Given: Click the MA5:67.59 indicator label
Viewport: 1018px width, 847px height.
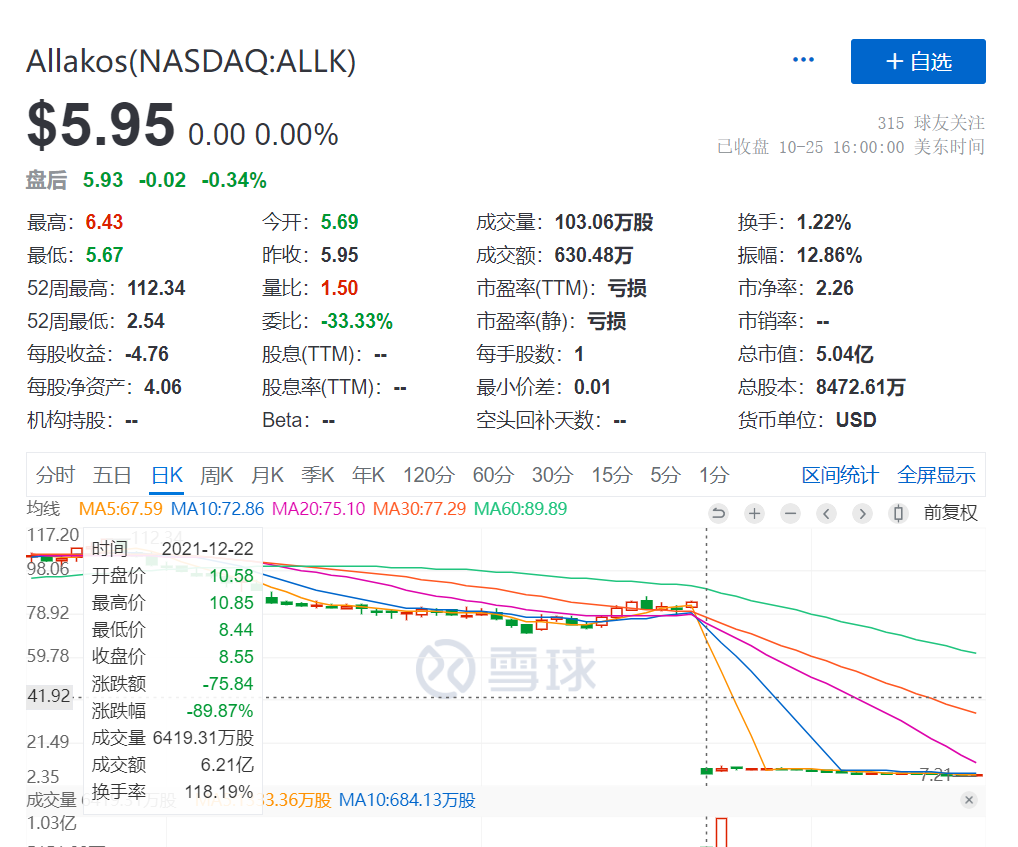Looking at the screenshot, I should 121,508.
